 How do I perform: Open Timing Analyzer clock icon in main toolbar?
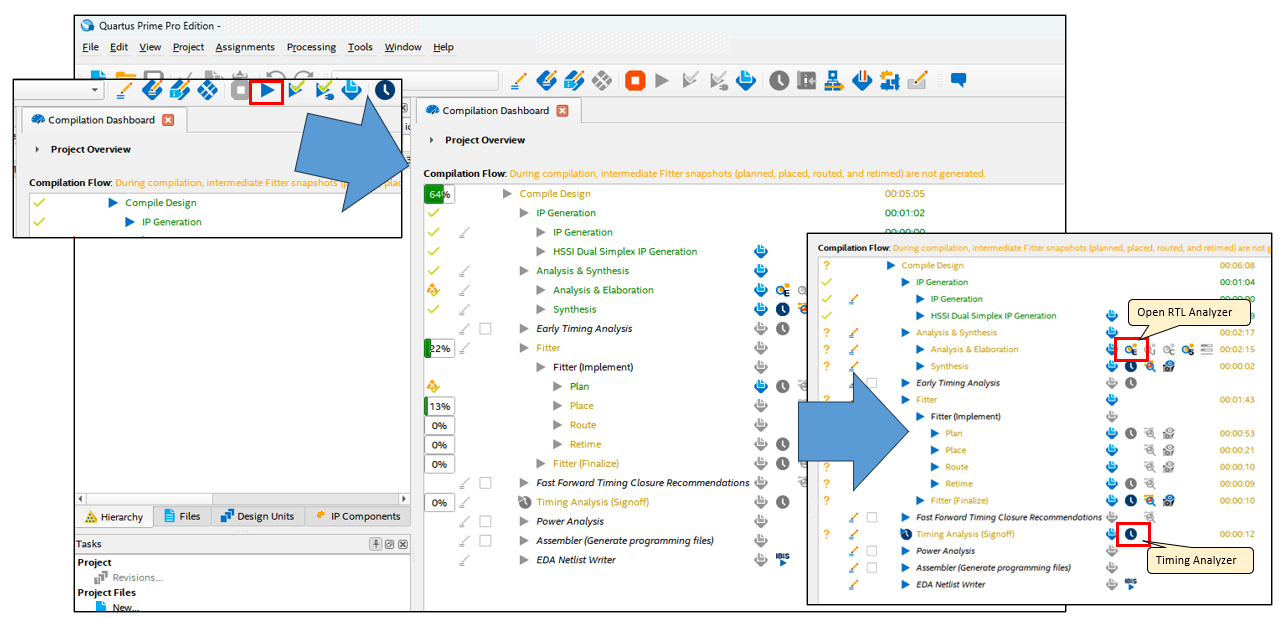[778, 81]
